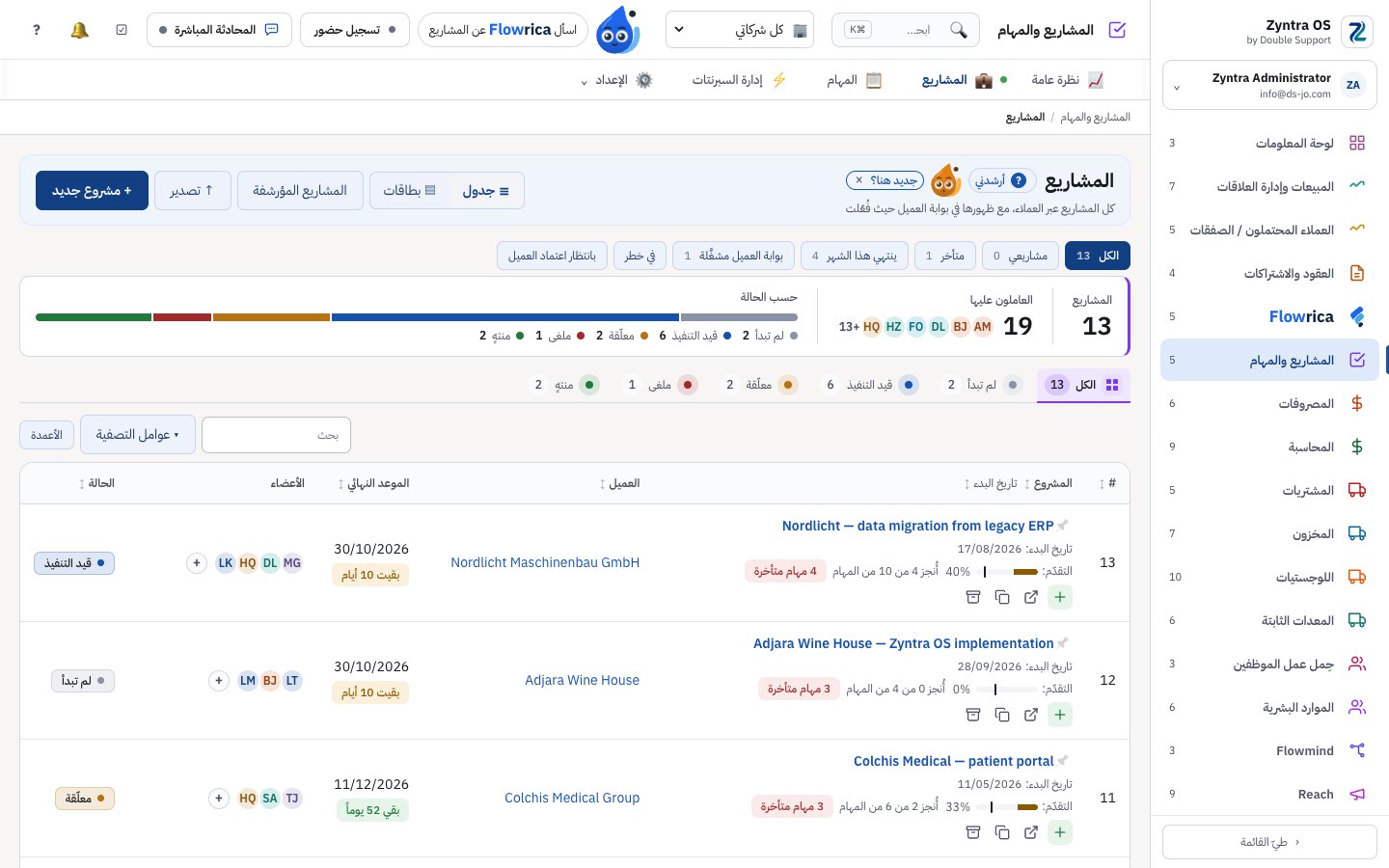1389x868 pixels.
Task: Pin the Nordlicht data migration project
Action: pos(1063,526)
